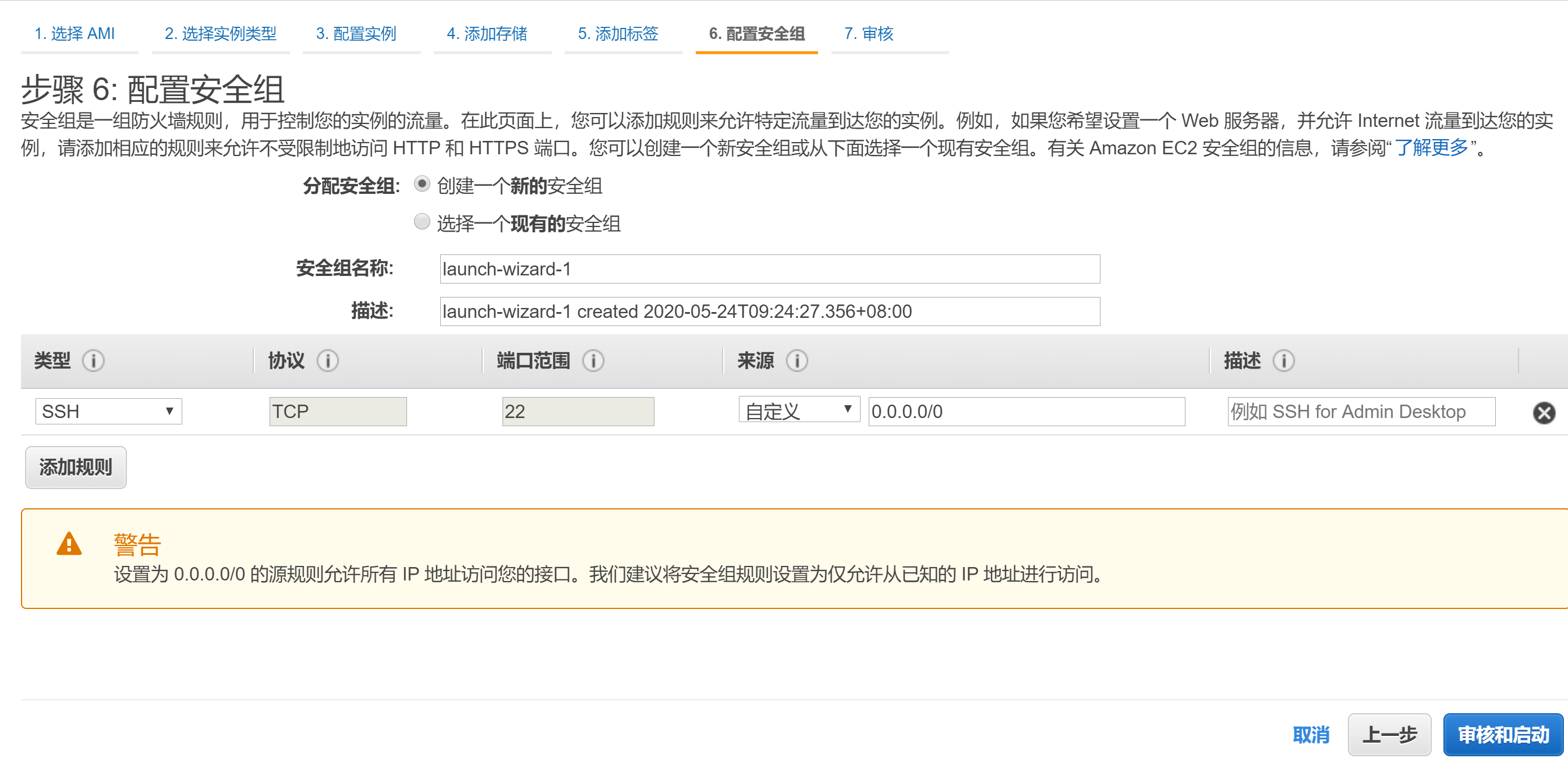Open 3. 配置实例 step tab
The width and height of the screenshot is (1568, 772).
(356, 34)
